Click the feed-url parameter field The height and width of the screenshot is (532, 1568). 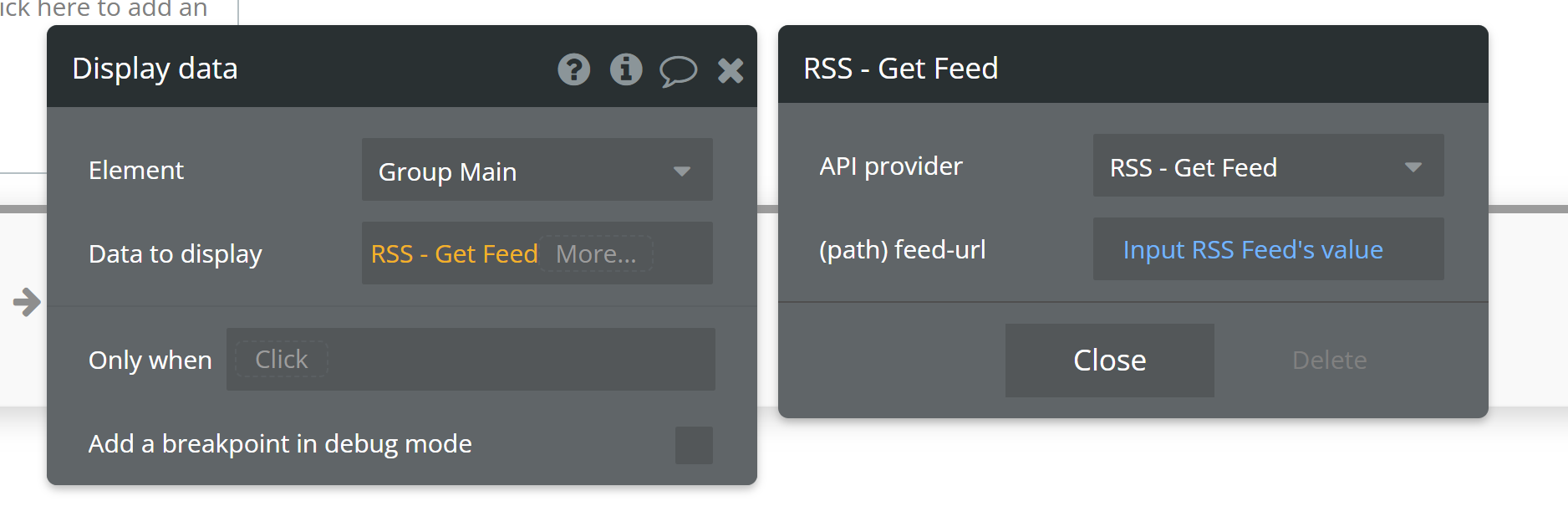1268,249
